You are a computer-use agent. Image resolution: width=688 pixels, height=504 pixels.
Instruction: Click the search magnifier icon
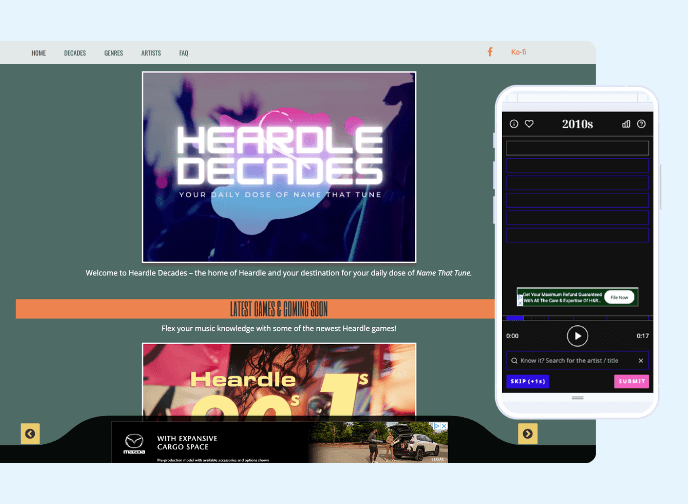(x=514, y=361)
